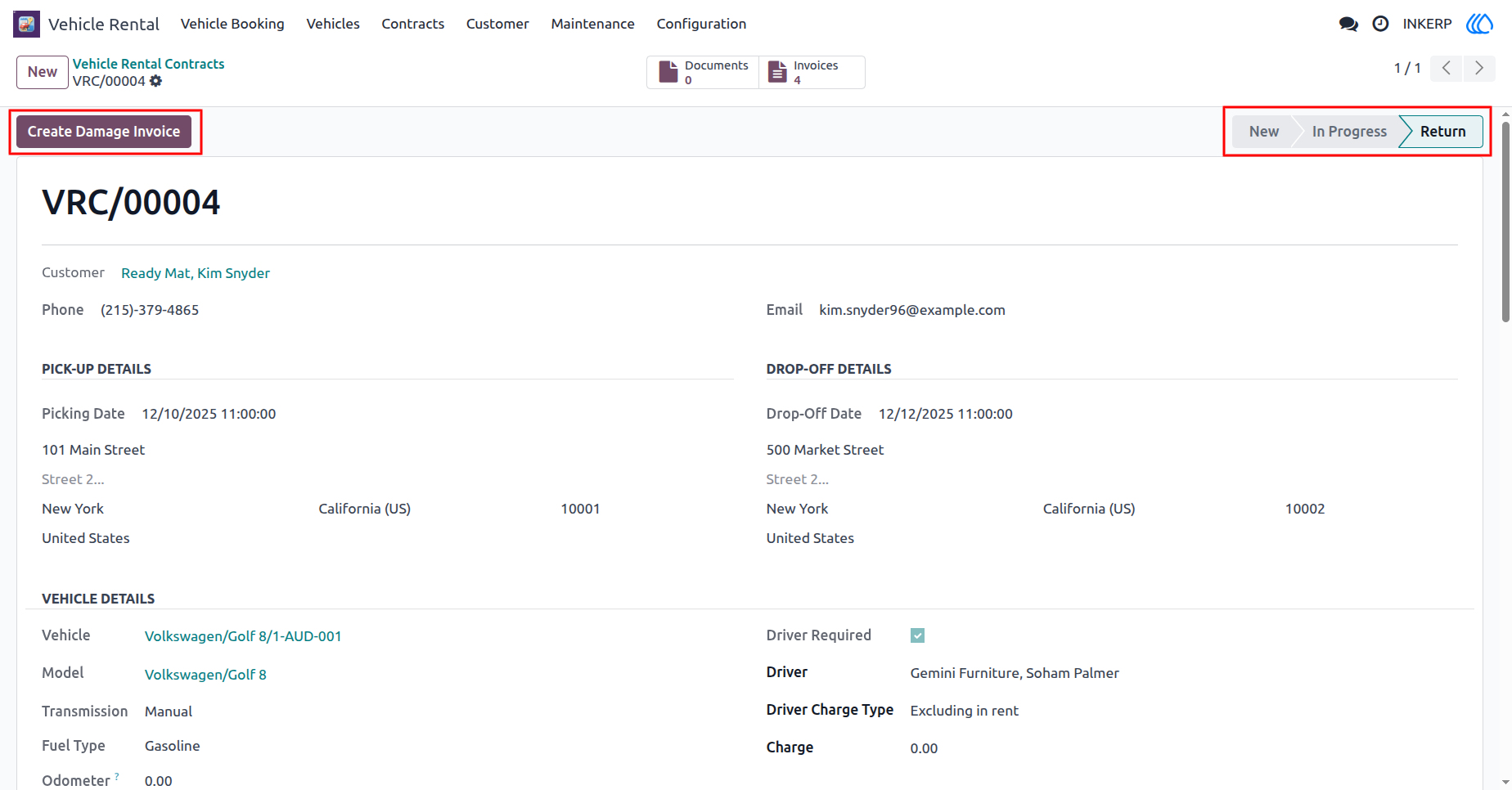This screenshot has height=790, width=1512.
Task: Open the Configuration menu
Action: (701, 24)
